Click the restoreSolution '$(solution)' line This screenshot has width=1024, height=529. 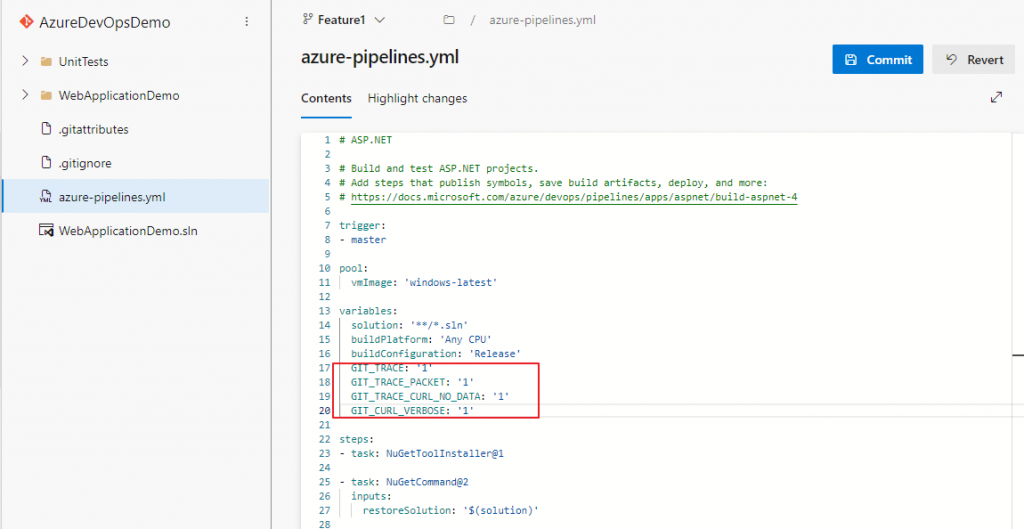click(451, 510)
